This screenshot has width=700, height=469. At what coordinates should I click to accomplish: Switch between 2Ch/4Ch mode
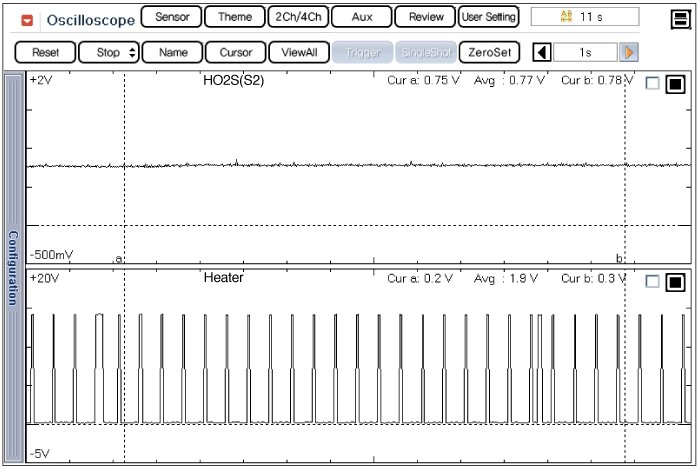(x=298, y=17)
